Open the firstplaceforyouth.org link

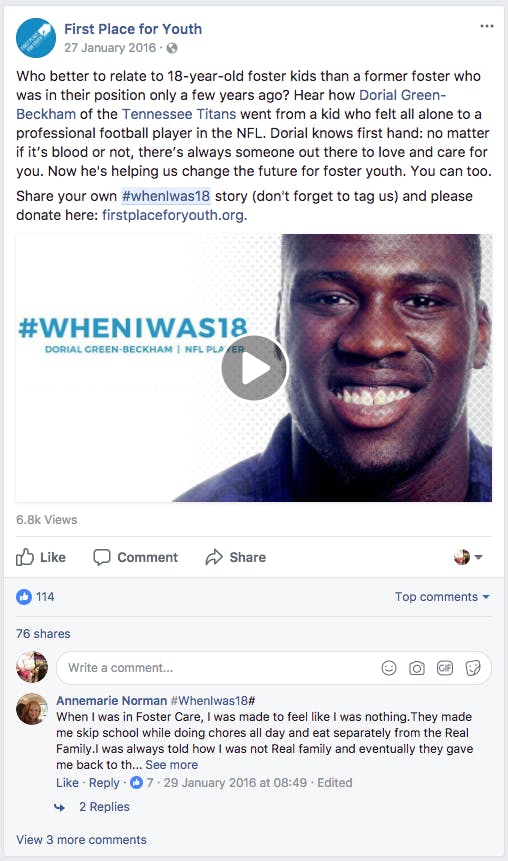173,215
